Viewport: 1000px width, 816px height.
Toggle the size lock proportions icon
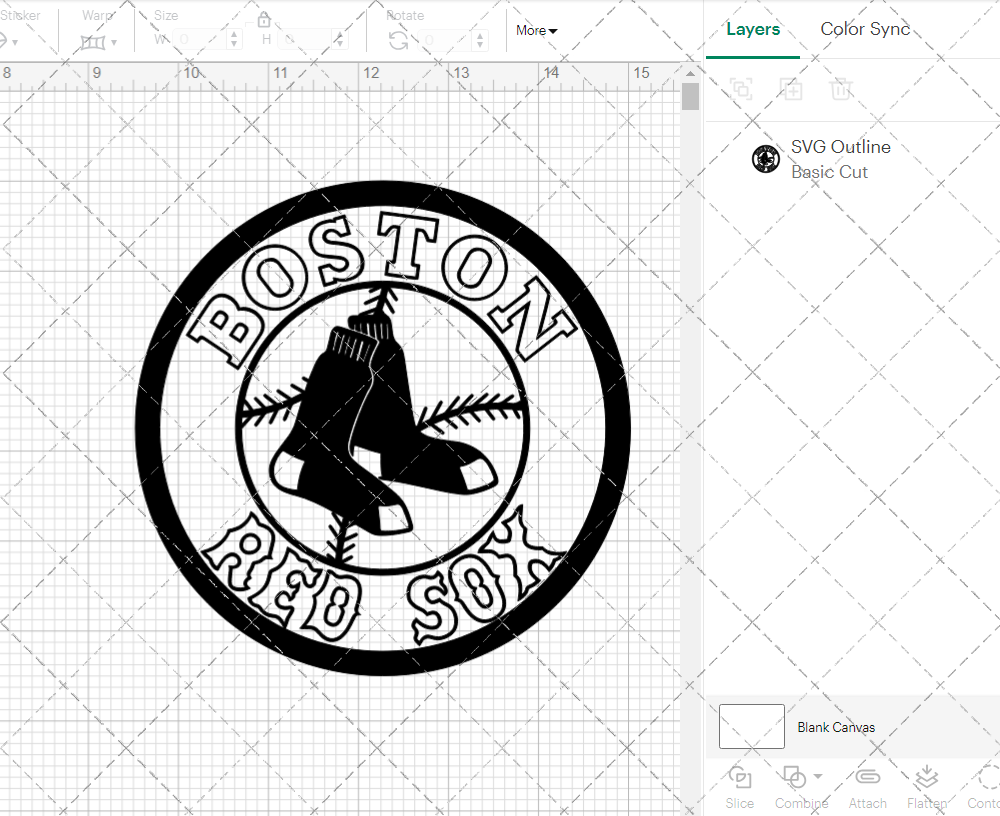(x=263, y=19)
